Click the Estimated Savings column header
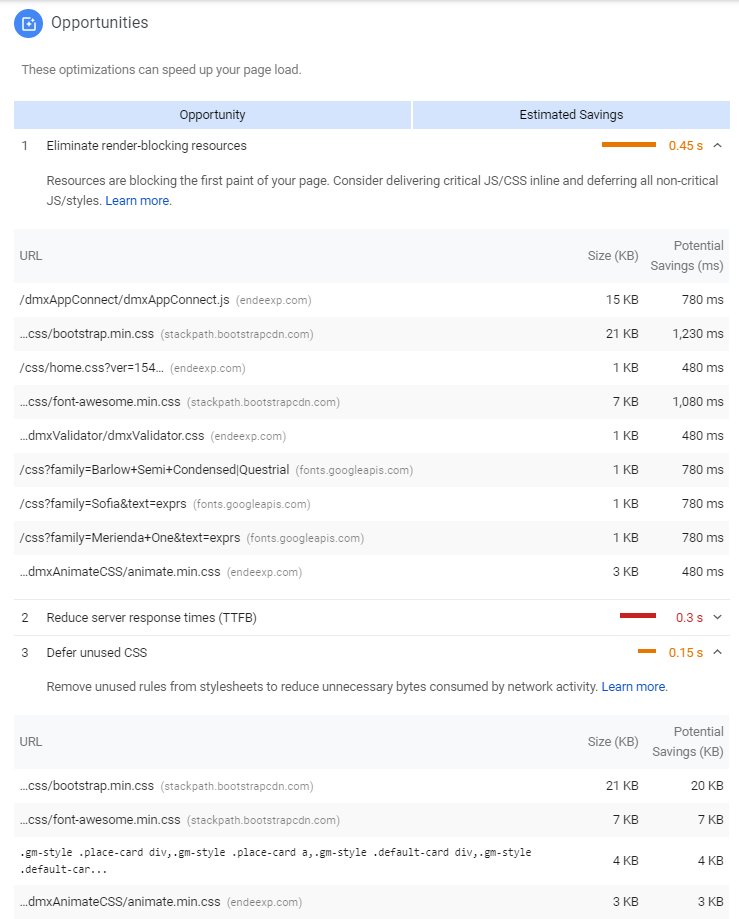Screen dimensions: 739x919 coord(571,115)
